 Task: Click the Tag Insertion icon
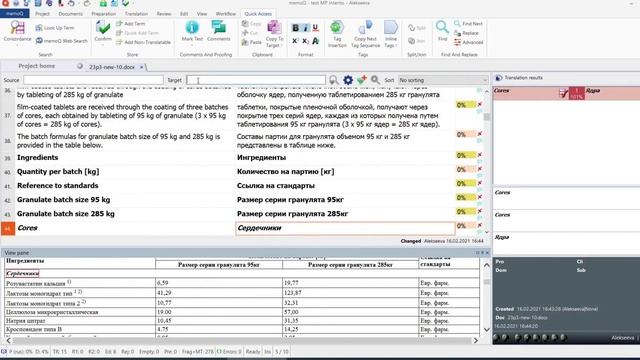tap(337, 27)
